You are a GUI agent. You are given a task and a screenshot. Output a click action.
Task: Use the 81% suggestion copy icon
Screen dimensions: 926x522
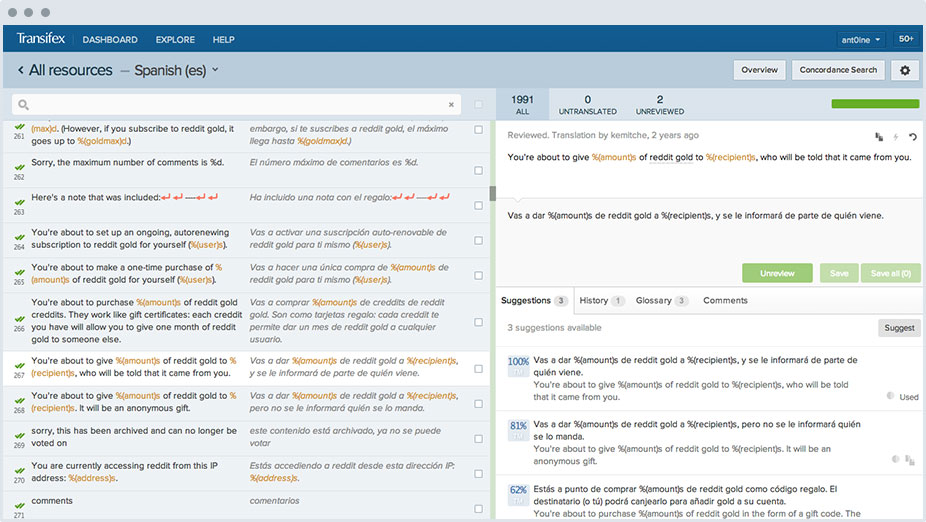tap(909, 459)
